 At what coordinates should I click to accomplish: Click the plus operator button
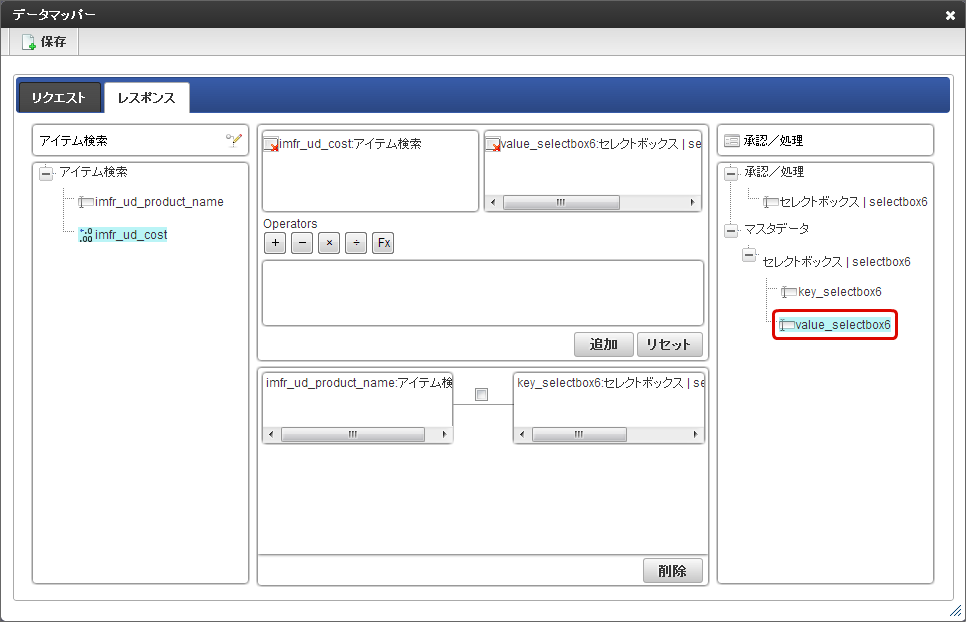point(275,243)
